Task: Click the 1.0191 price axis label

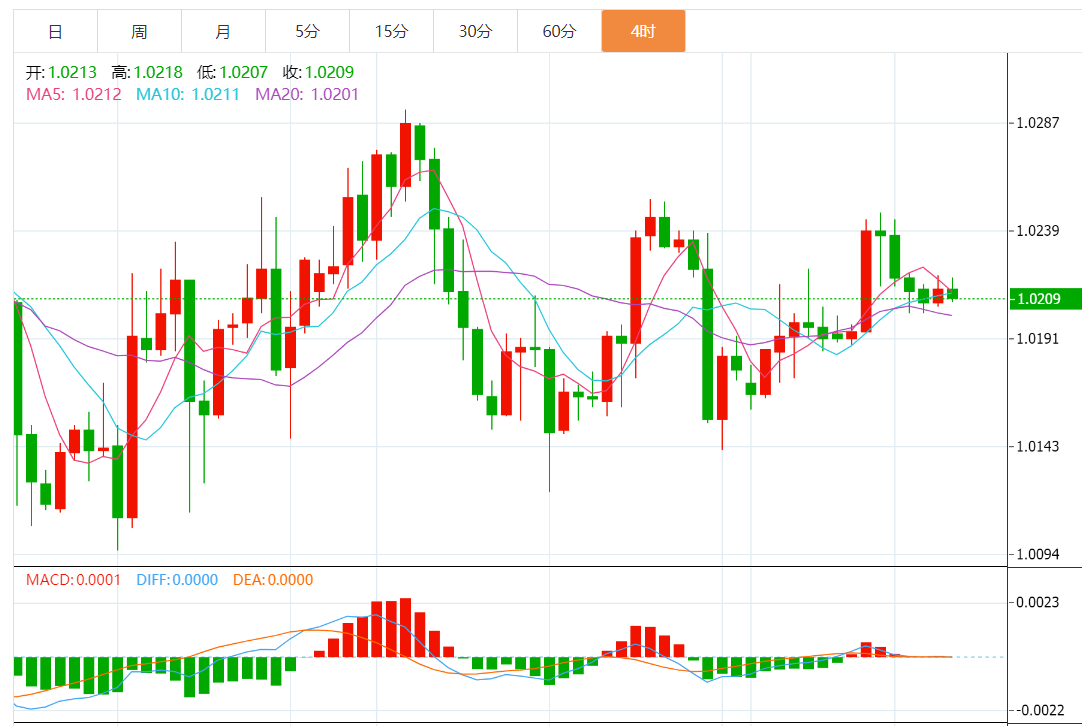Action: [1038, 339]
